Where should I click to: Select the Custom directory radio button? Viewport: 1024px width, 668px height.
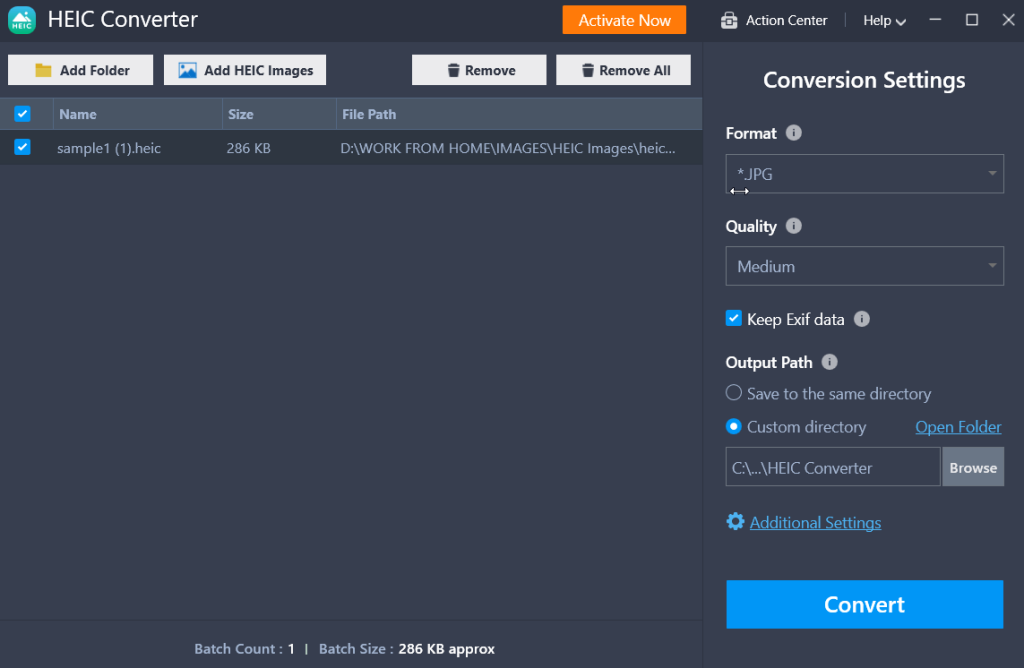click(733, 427)
